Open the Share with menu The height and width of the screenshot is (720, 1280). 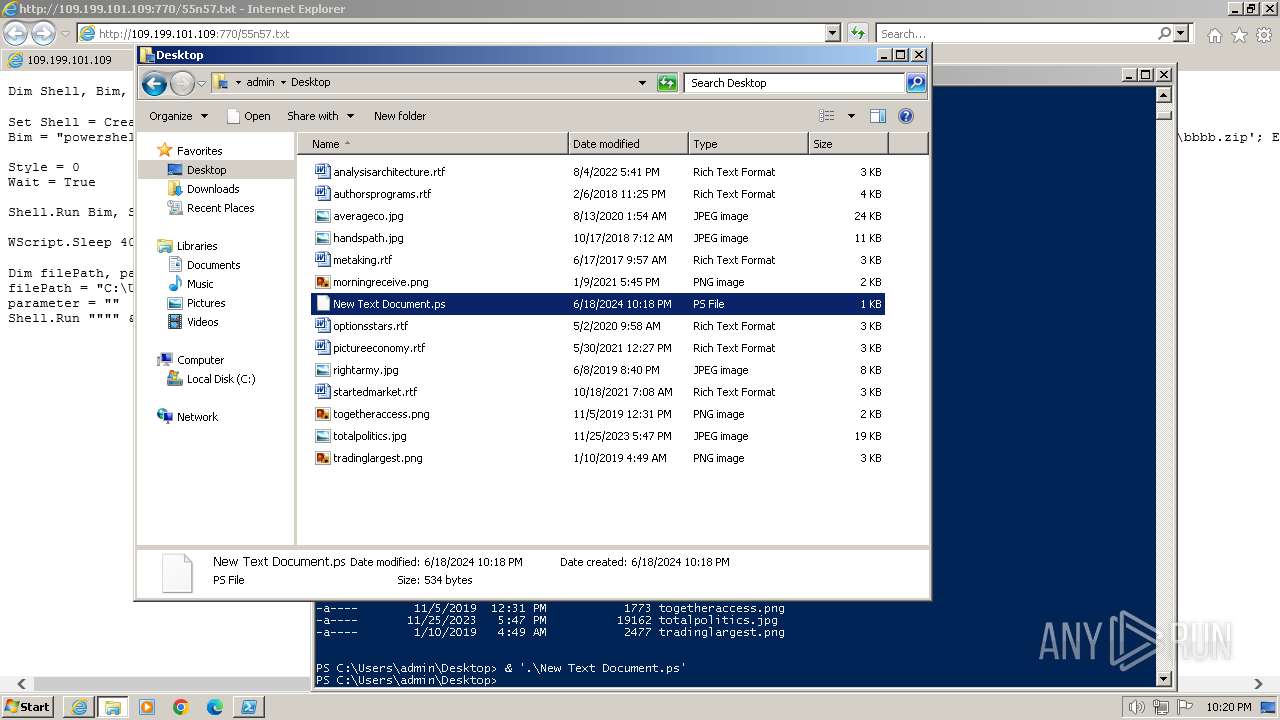pyautogui.click(x=320, y=116)
